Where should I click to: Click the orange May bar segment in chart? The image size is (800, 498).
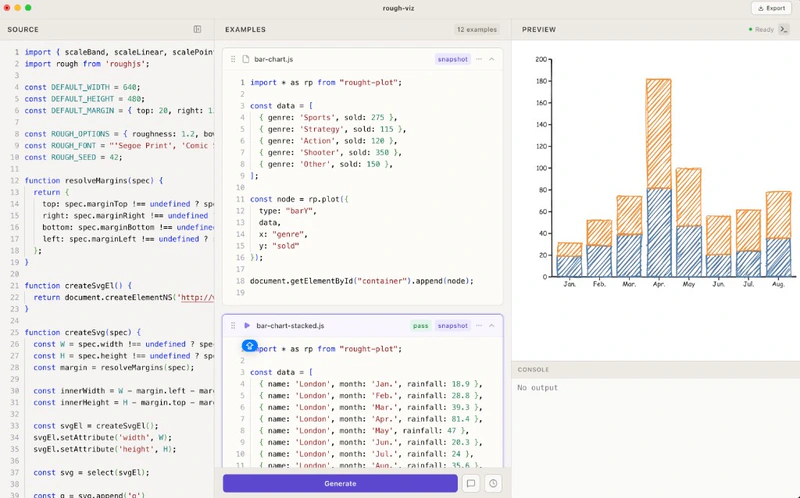[x=688, y=197]
